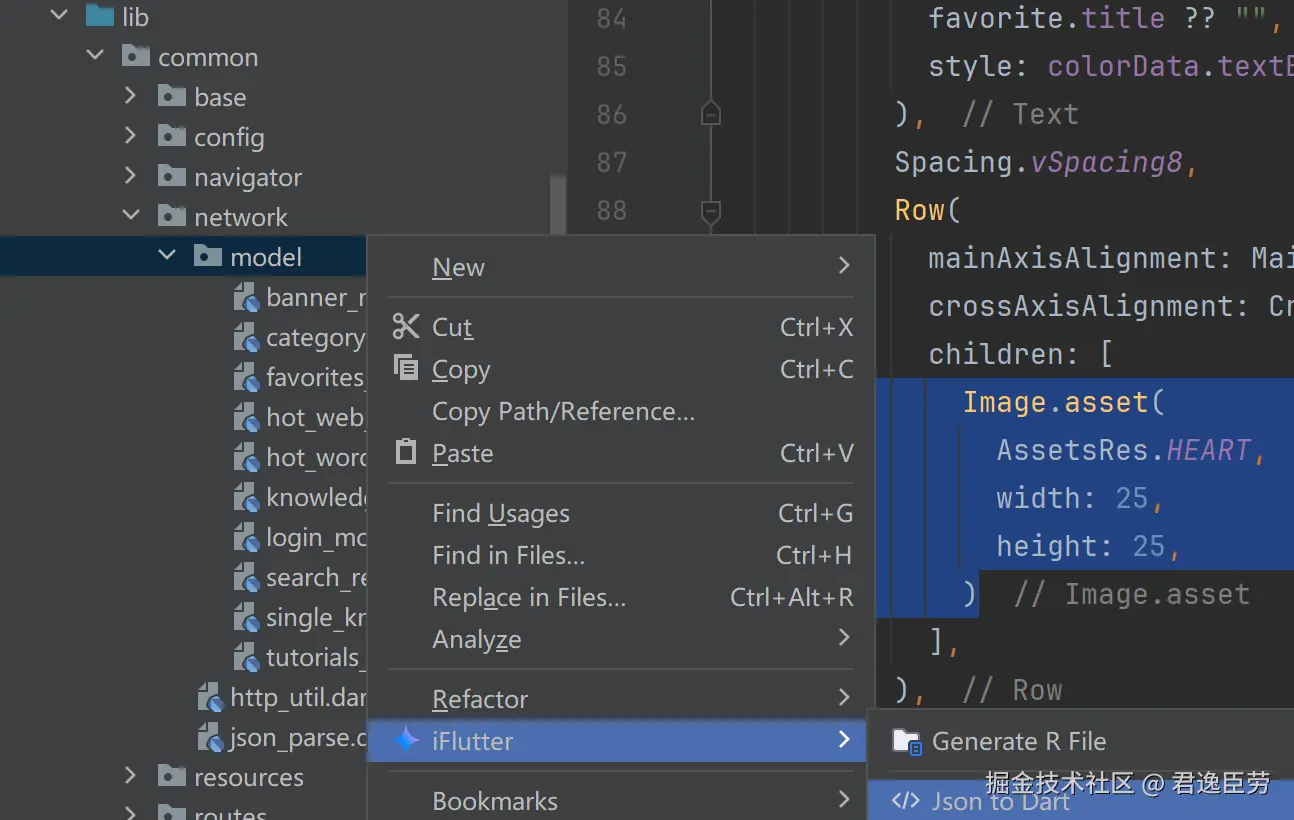Click the http_util.dart file icon
The image size is (1294, 820).
210,697
